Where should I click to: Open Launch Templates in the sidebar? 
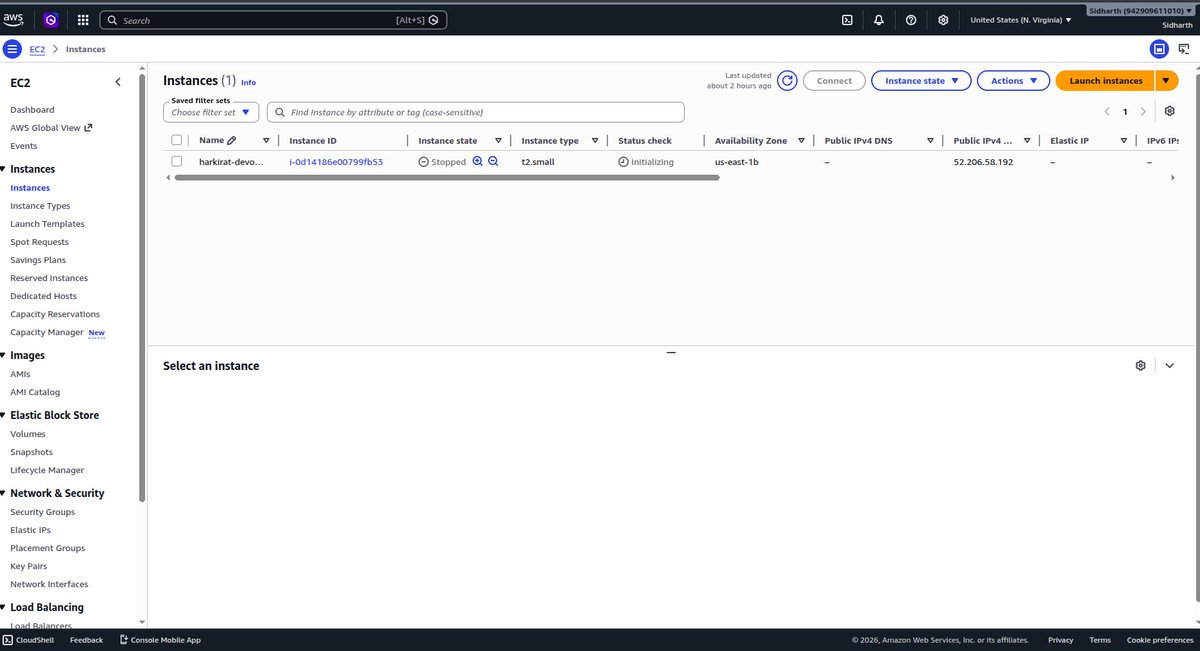(47, 224)
